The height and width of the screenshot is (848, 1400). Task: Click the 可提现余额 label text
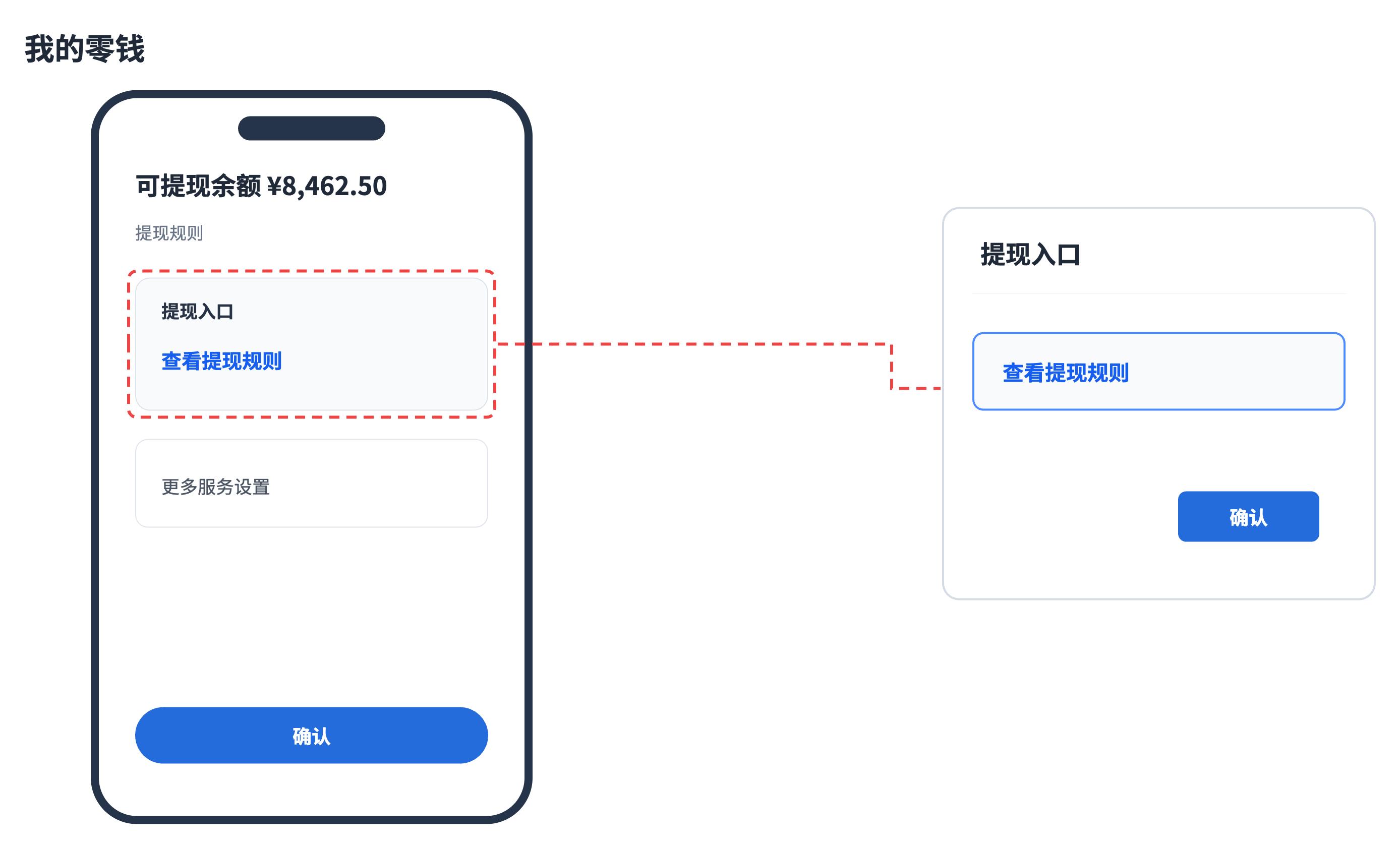coord(198,186)
